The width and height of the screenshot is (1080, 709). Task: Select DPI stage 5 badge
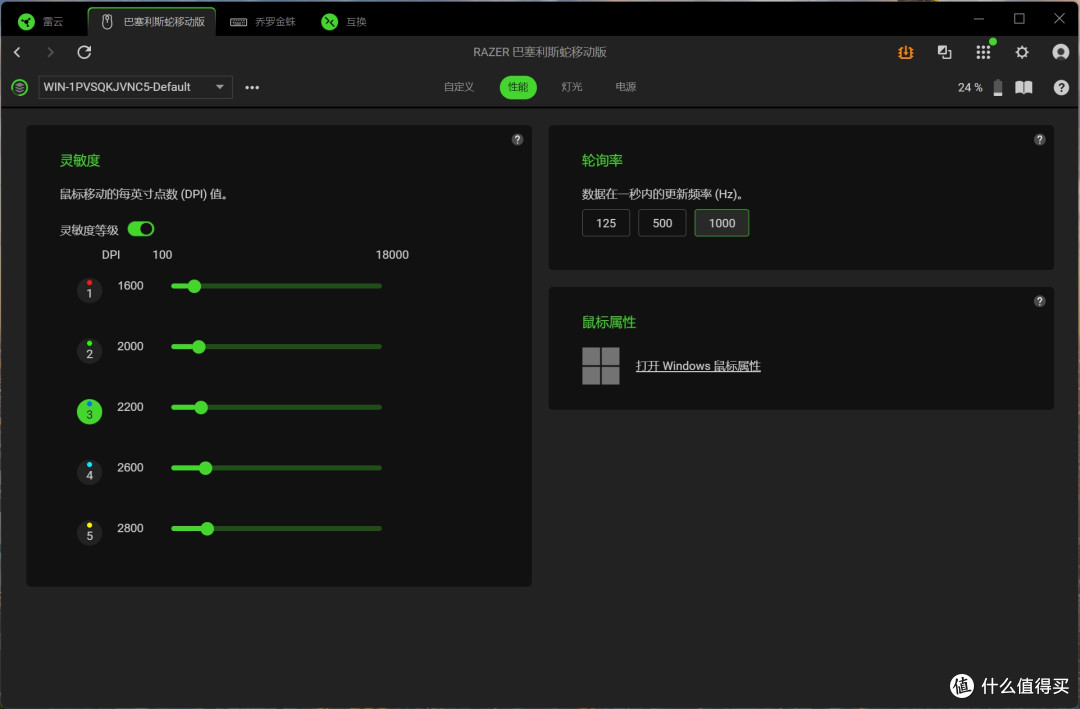[x=90, y=533]
